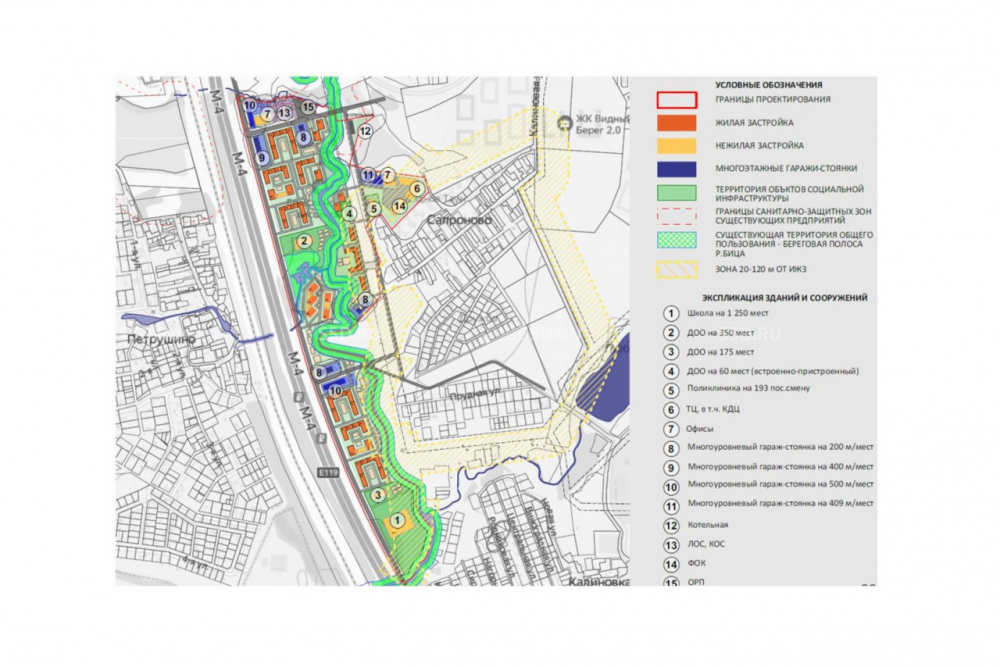Click legend circle 6 beside ТЦ, в т.ч. КДЦ

[x=670, y=409]
